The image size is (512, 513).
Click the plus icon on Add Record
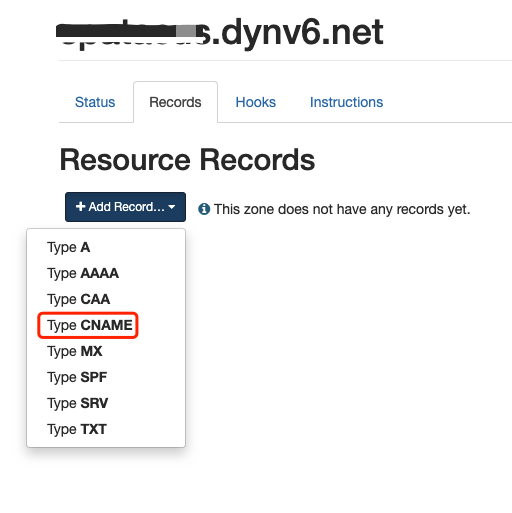[80, 207]
